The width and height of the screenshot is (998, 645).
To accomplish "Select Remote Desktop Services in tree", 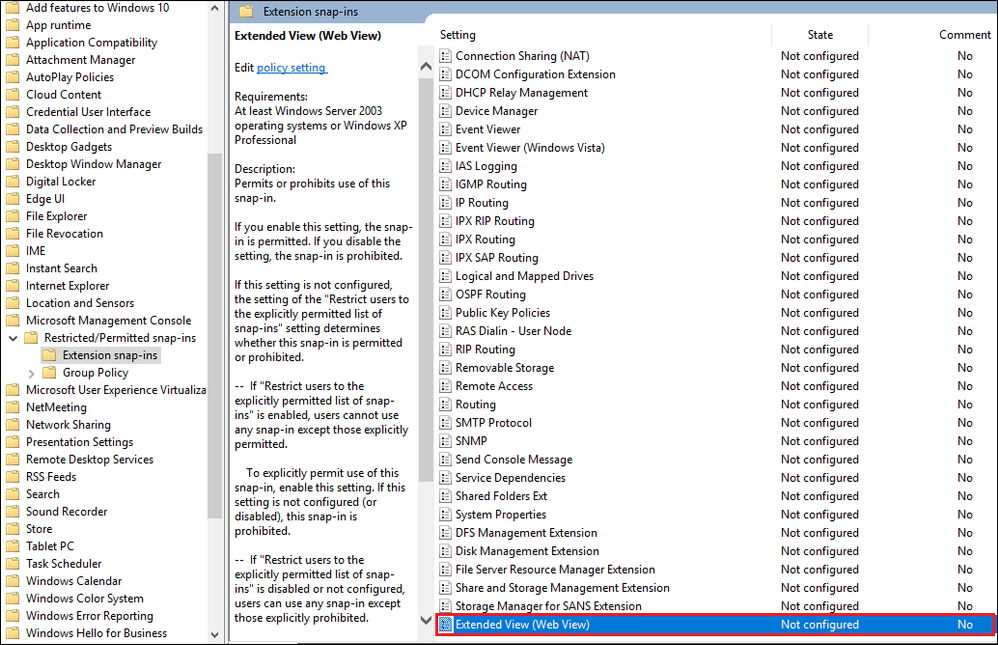I will pyautogui.click(x=90, y=459).
